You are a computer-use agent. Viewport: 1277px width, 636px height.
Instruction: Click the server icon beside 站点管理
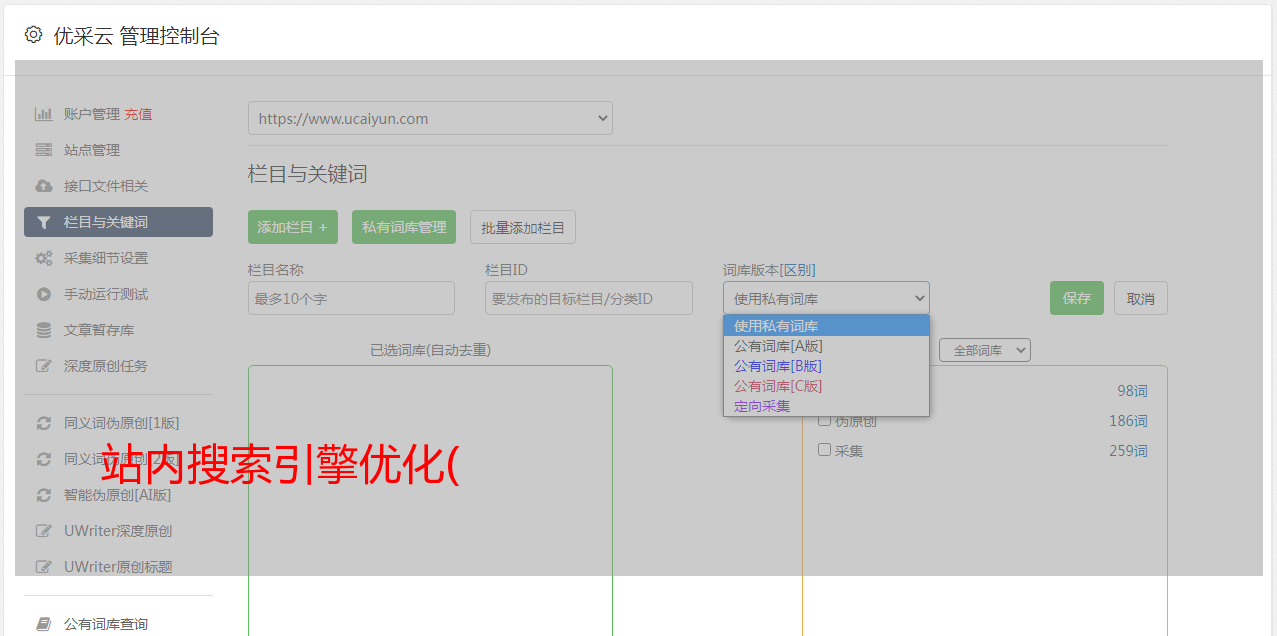click(x=43, y=150)
